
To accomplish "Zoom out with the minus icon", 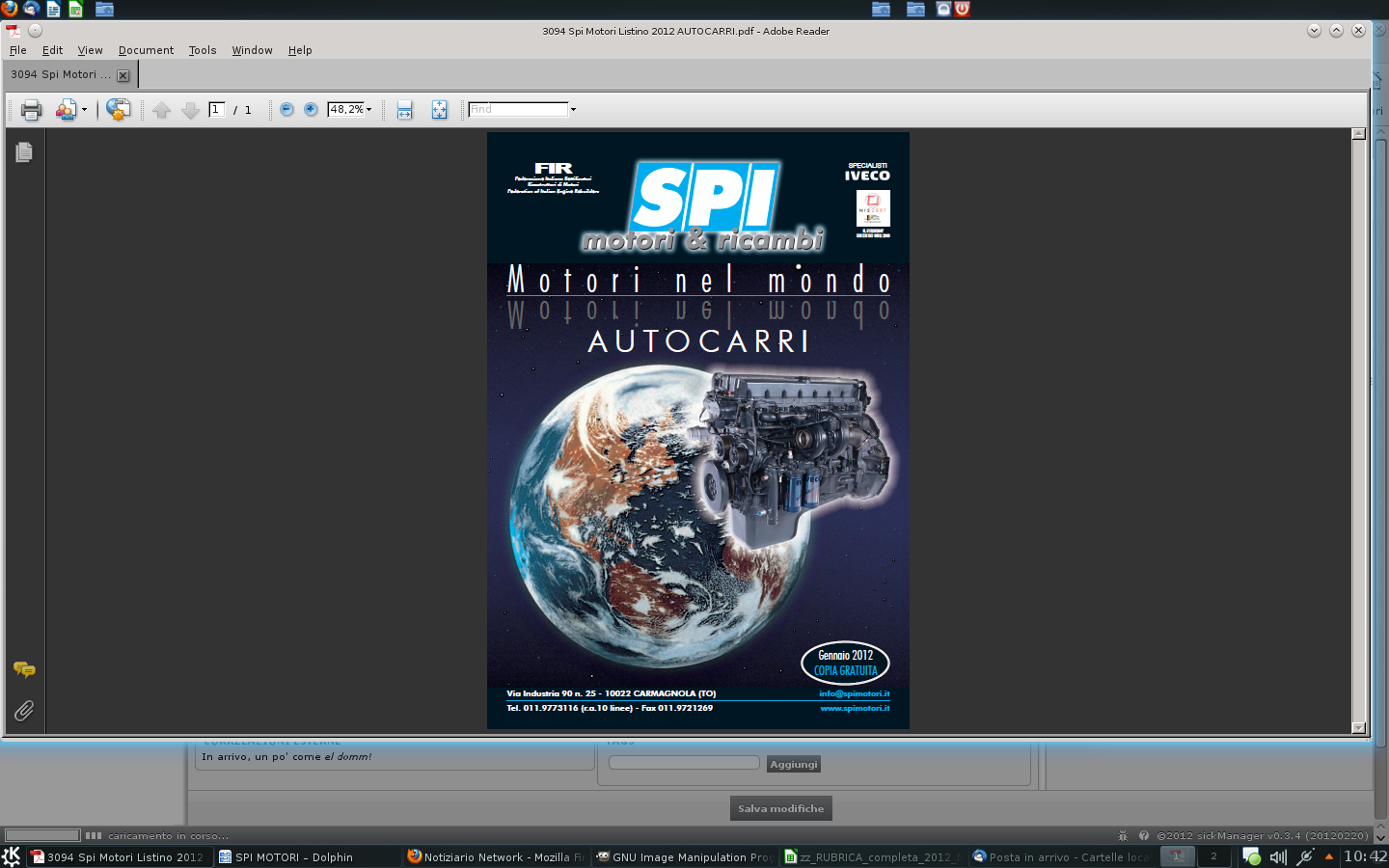I will (x=286, y=109).
